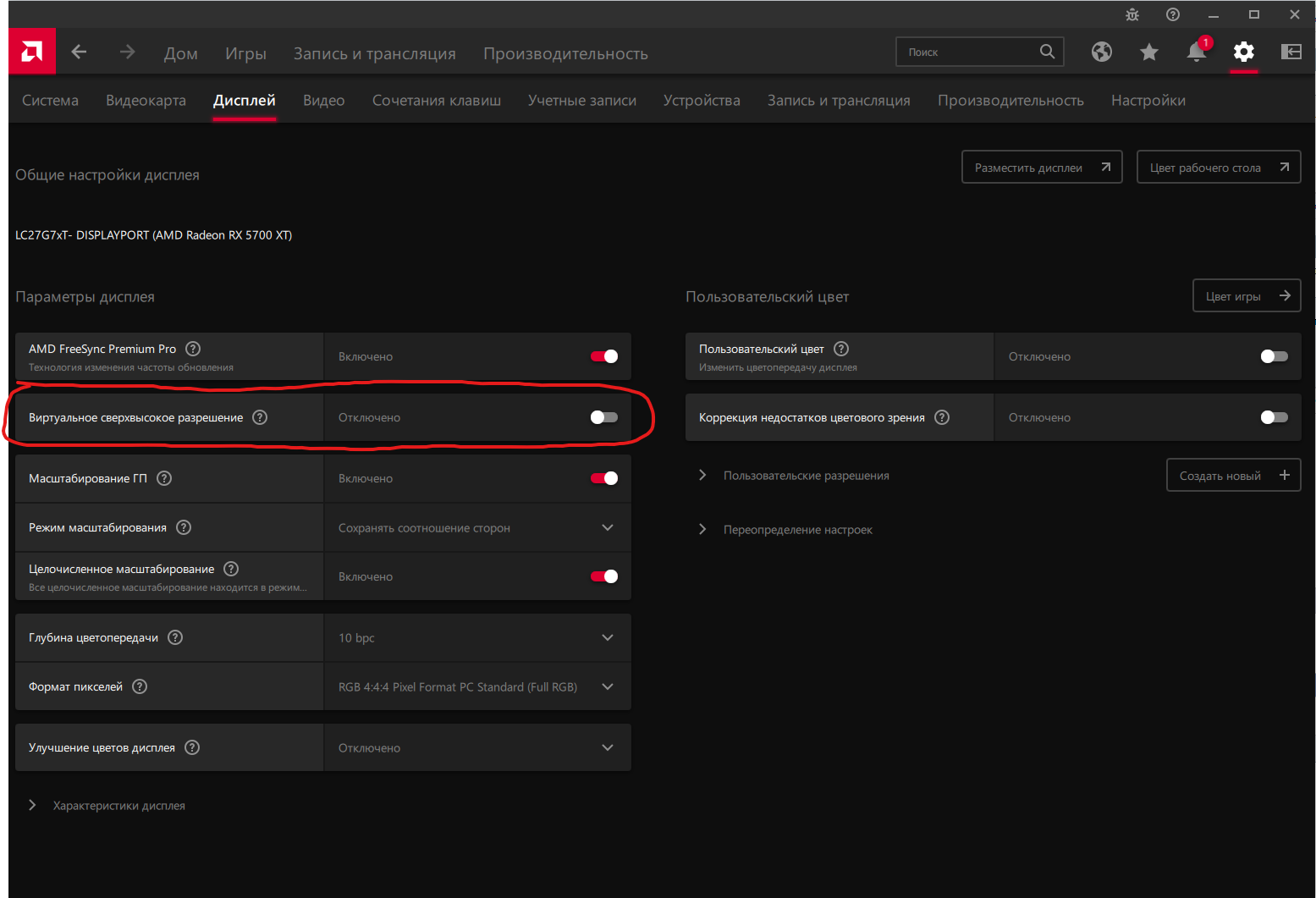Click the bug report icon
1316x898 pixels.
point(1132,14)
